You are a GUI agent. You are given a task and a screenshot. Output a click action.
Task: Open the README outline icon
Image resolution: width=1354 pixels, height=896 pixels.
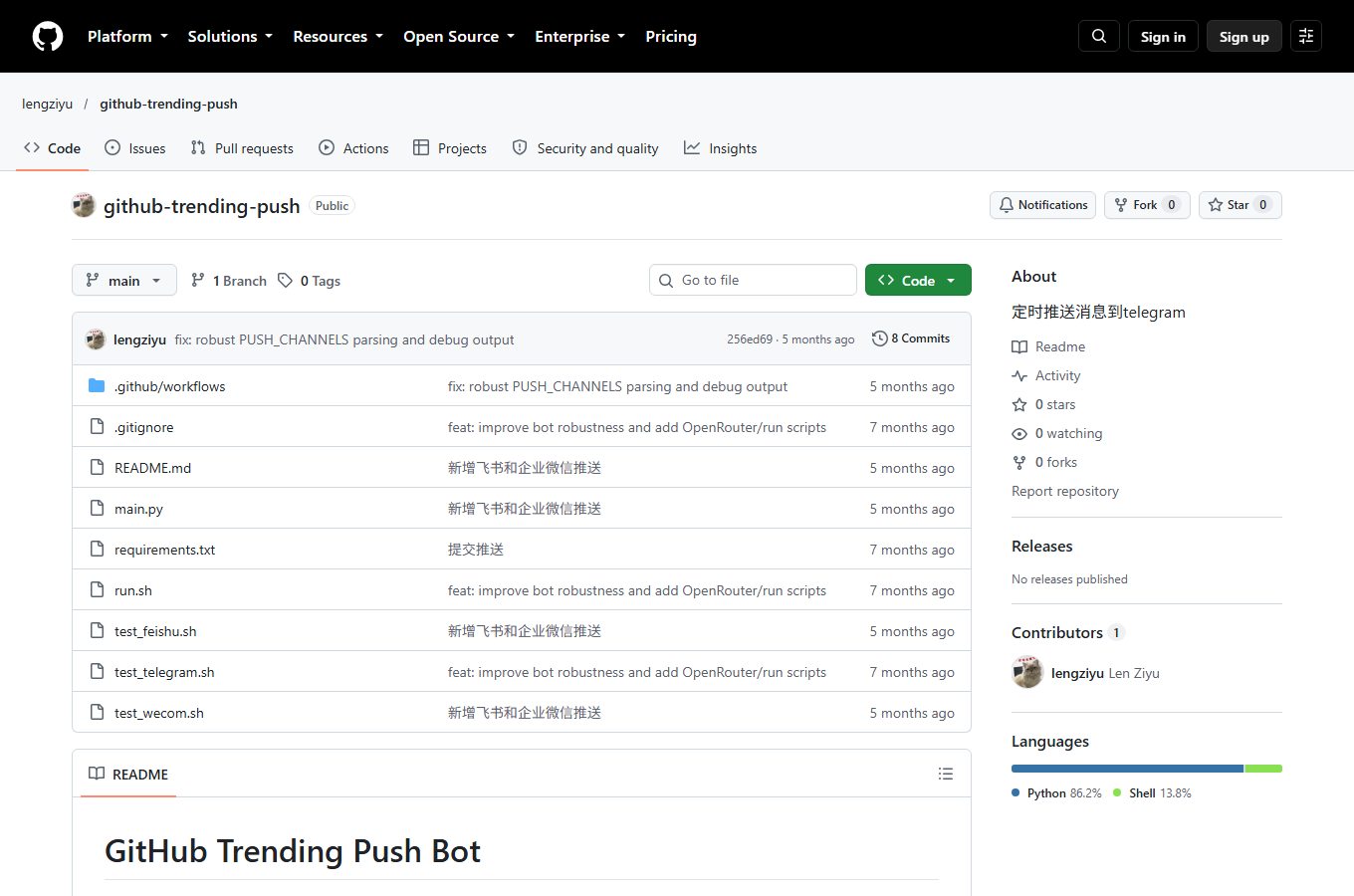(x=946, y=774)
